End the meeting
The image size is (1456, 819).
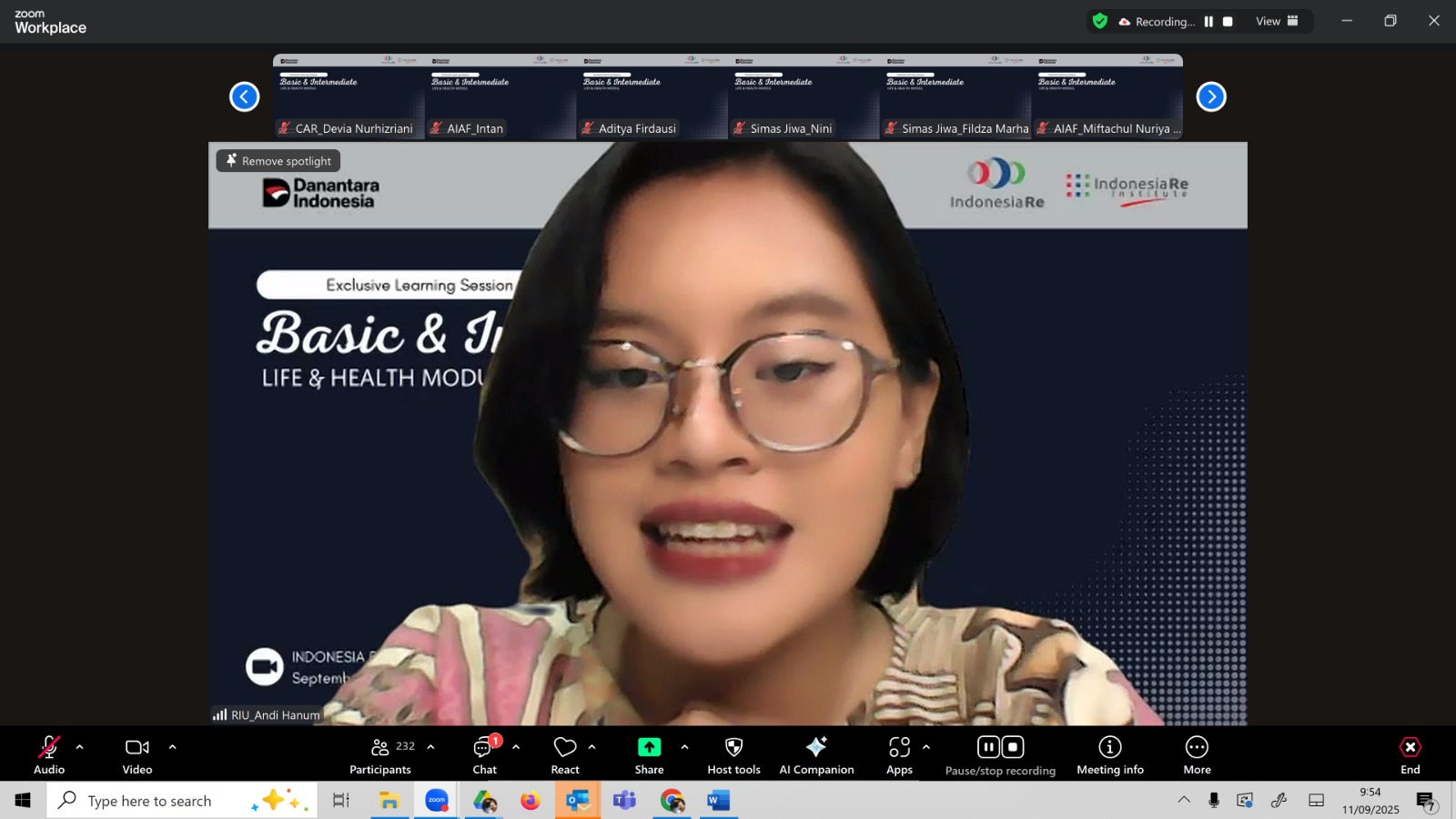click(1410, 755)
